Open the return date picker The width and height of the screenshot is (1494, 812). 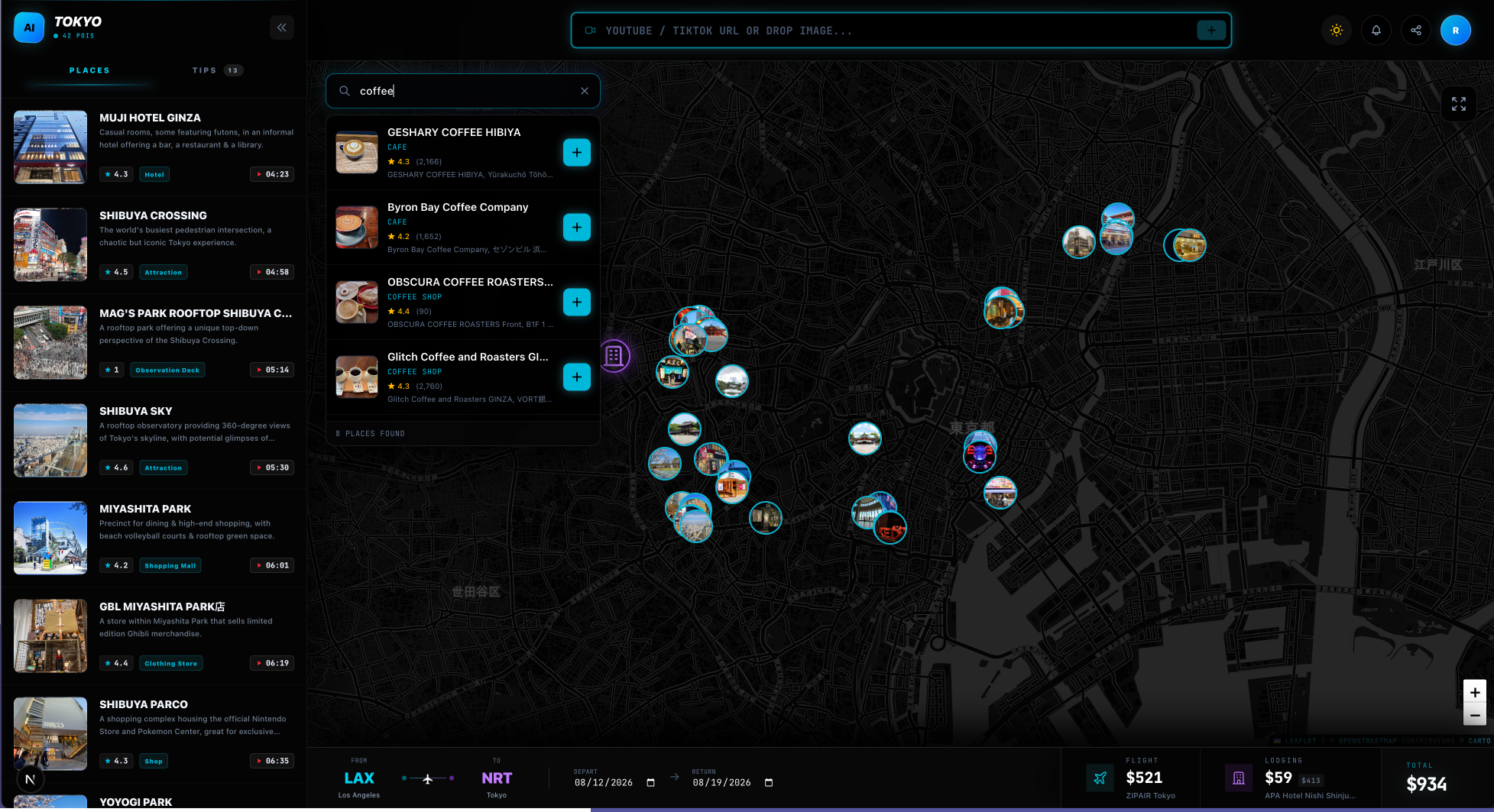click(x=768, y=782)
